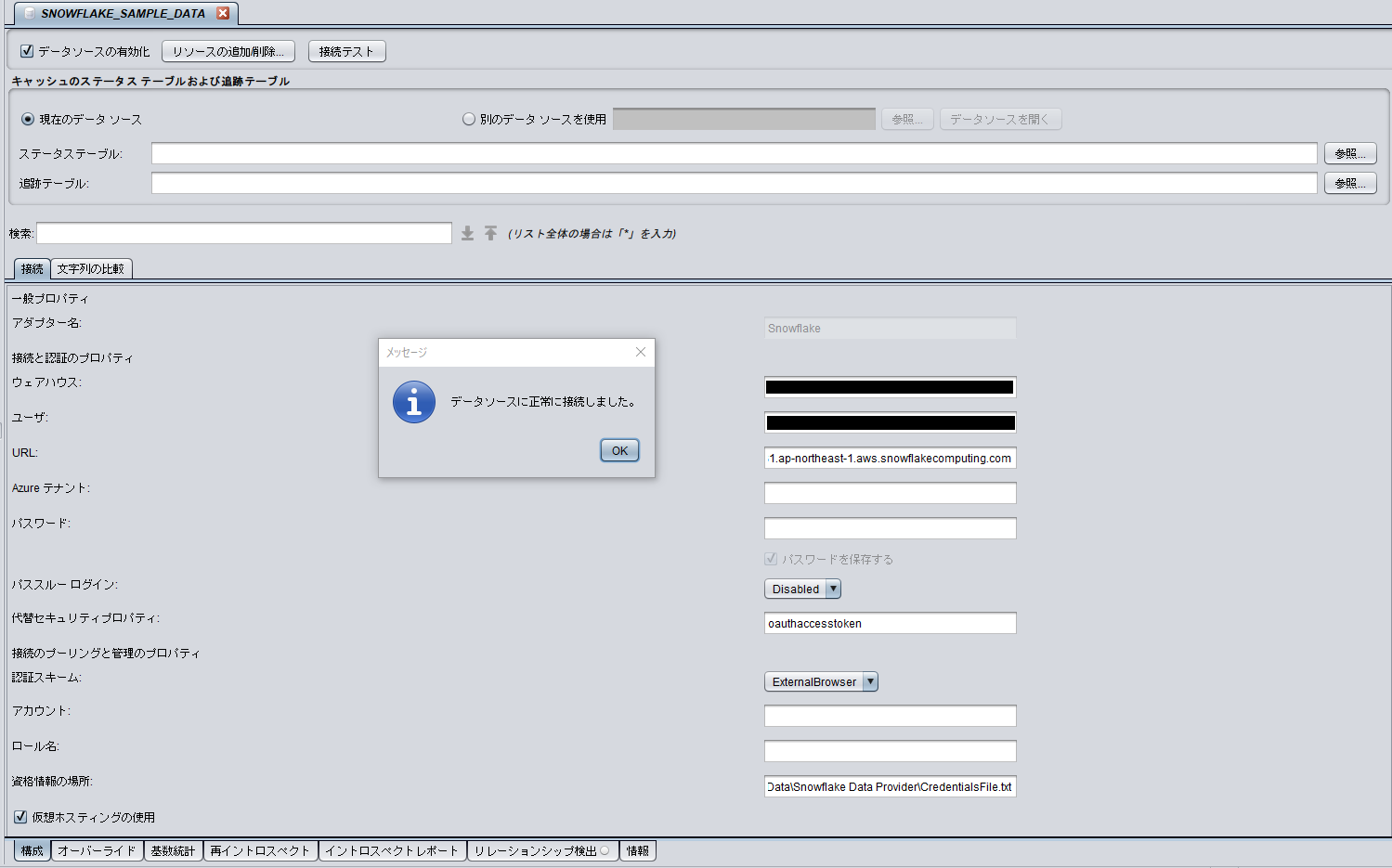Open イントロスペクトレポート bottom tab
Viewport: 1392px width, 868px height.
(x=393, y=850)
